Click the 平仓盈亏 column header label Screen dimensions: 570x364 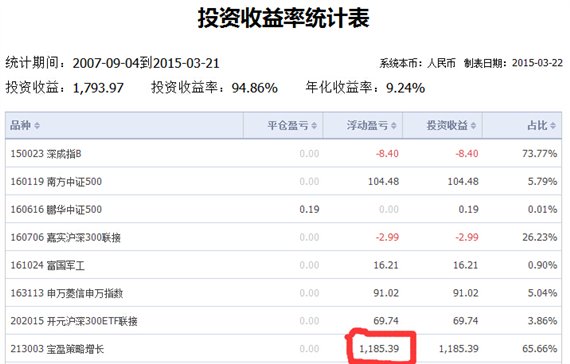[x=288, y=125]
